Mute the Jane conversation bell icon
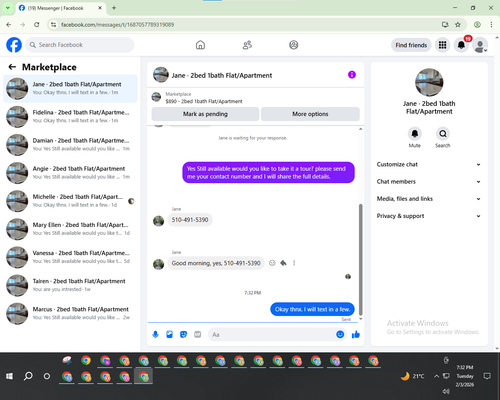The width and height of the screenshot is (500, 400). pos(415,134)
